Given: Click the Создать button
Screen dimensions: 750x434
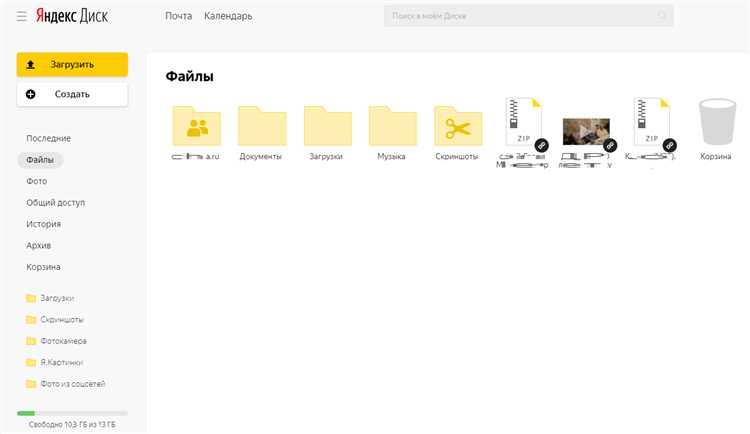Looking at the screenshot, I should 72,94.
